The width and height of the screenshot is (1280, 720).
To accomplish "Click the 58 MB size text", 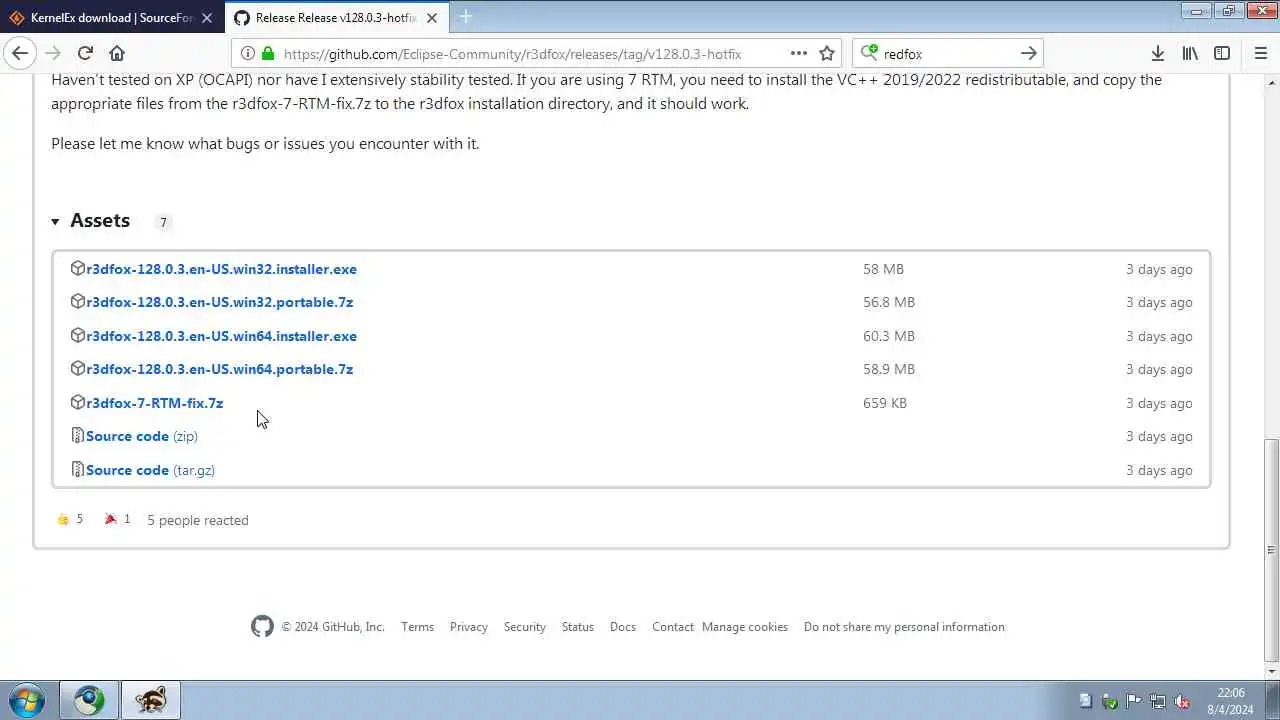I will [x=883, y=269].
